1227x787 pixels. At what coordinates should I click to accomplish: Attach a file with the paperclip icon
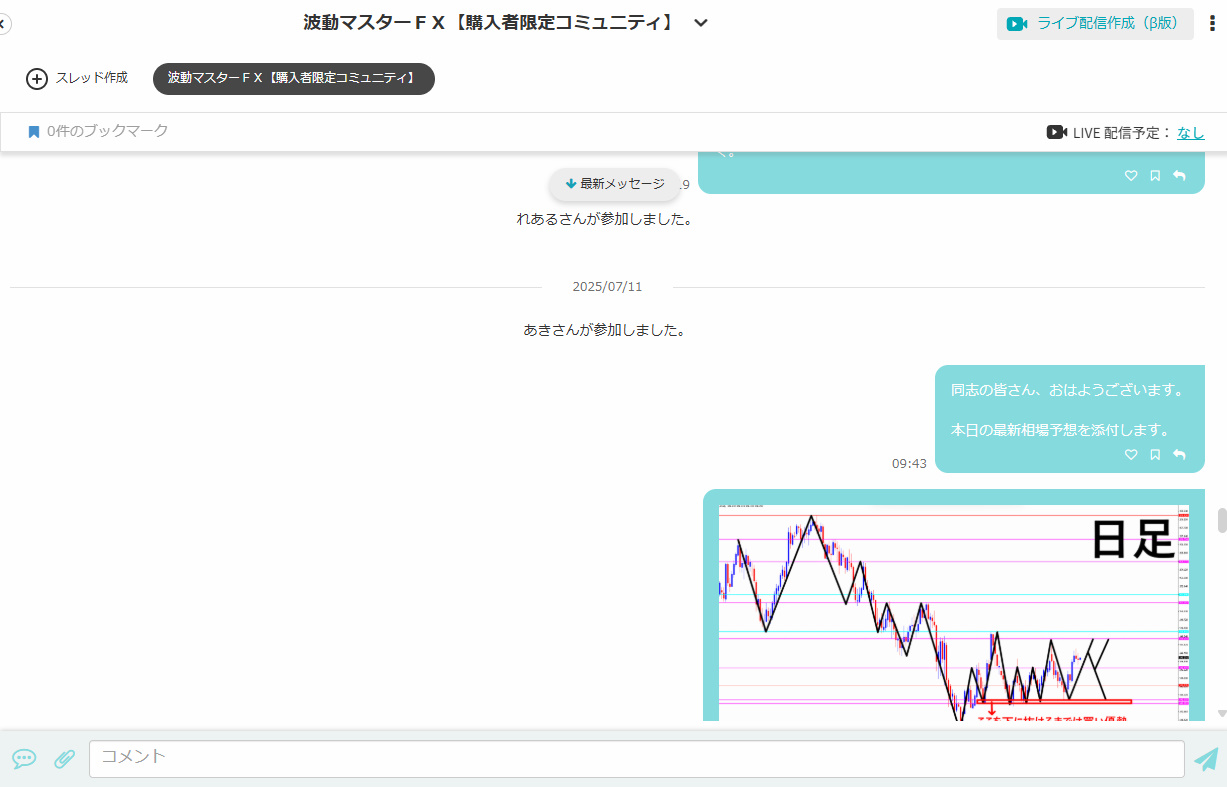[64, 759]
